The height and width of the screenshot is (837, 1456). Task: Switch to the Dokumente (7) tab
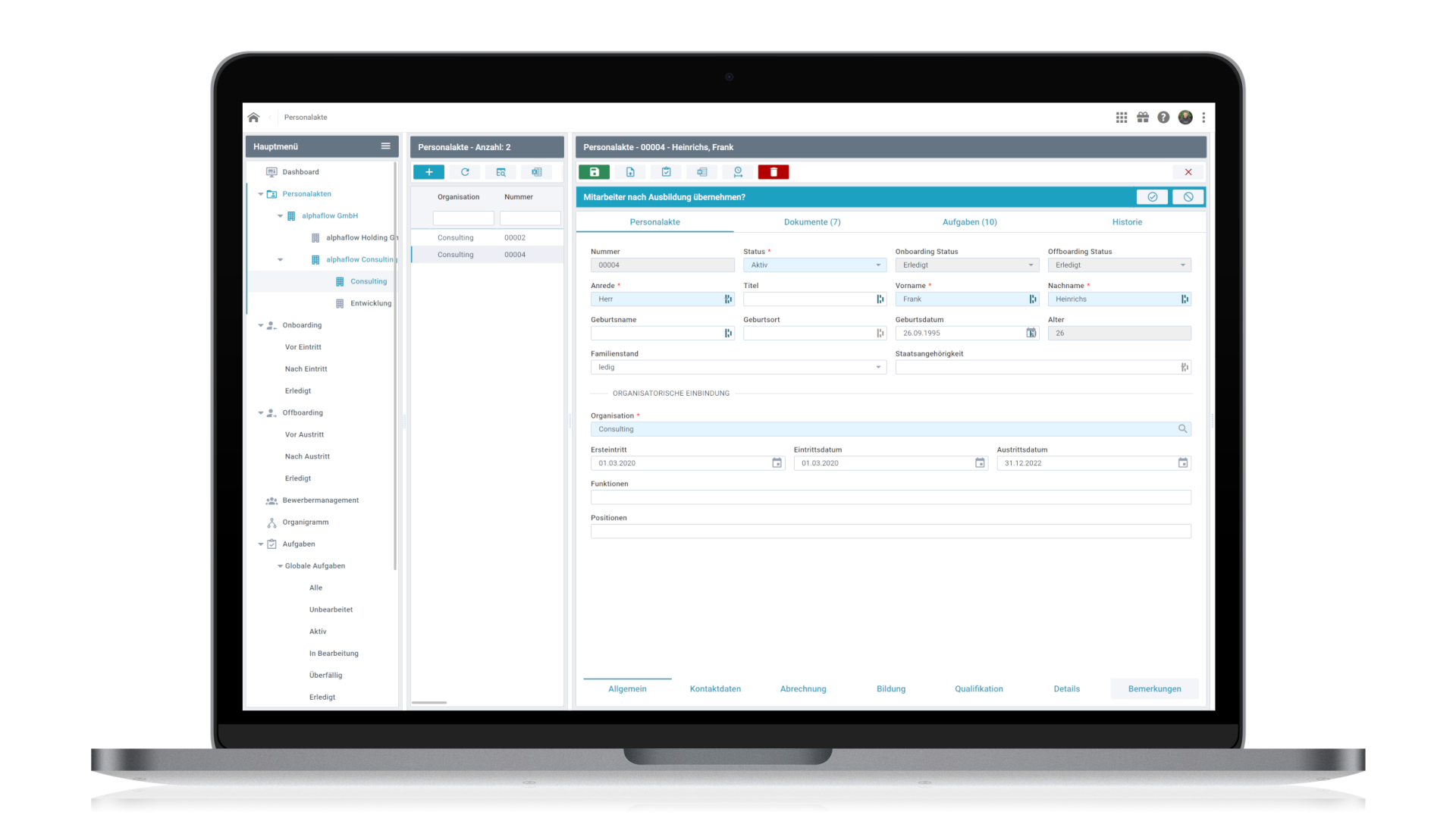point(811,222)
